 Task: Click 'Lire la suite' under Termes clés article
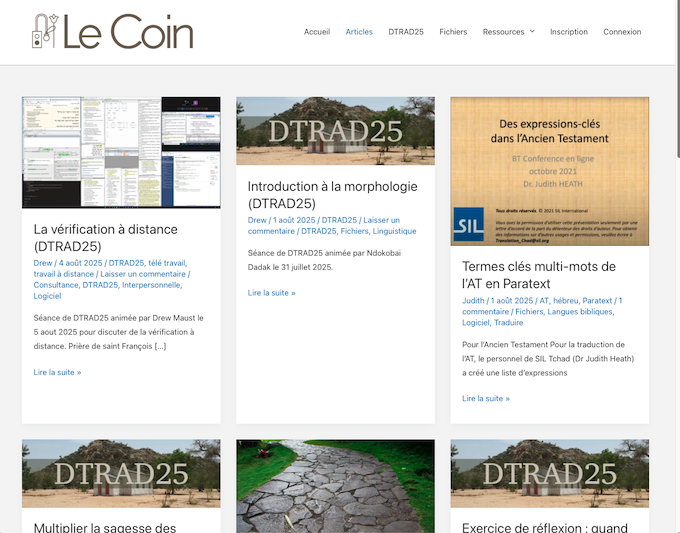486,399
